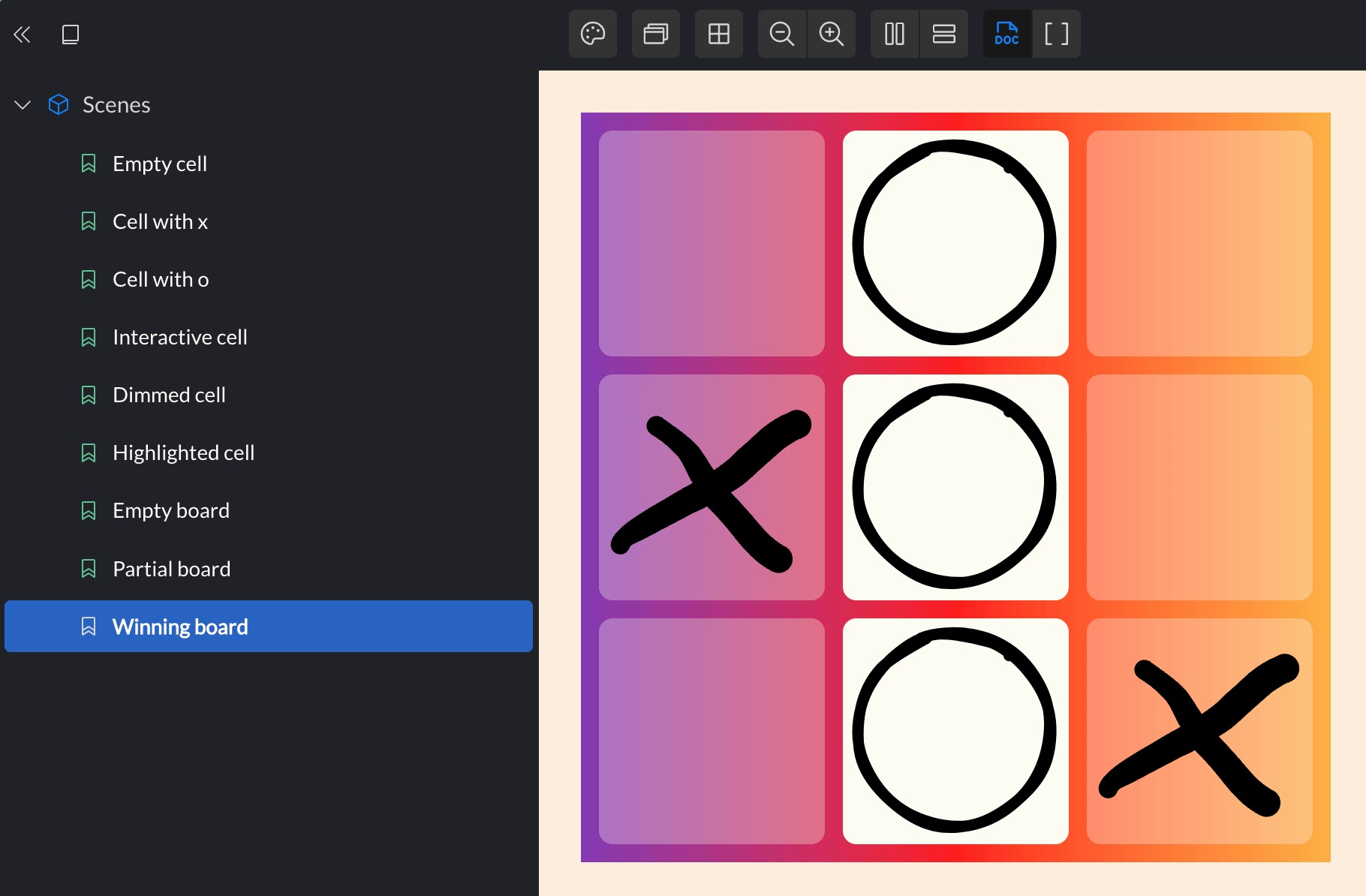The image size is (1366, 896).
Task: Collapse the Scenes tree chevron
Action: click(x=23, y=105)
